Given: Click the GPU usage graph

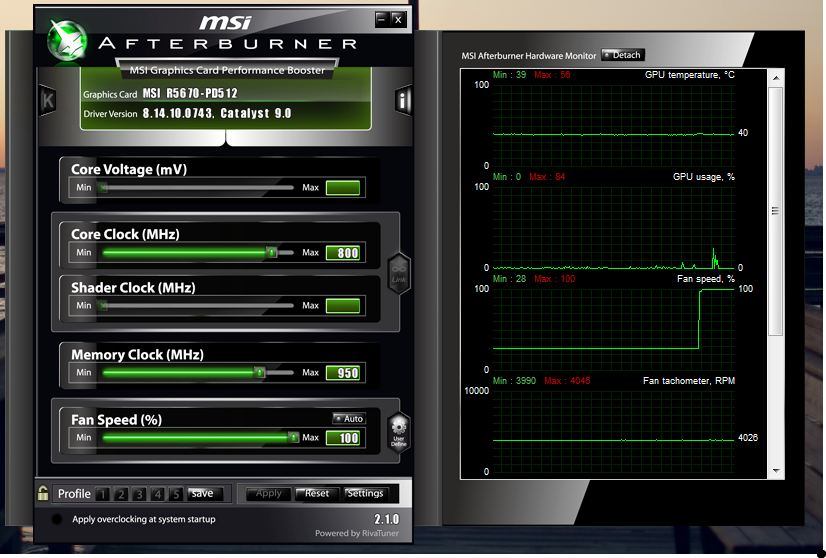Looking at the screenshot, I should 613,228.
